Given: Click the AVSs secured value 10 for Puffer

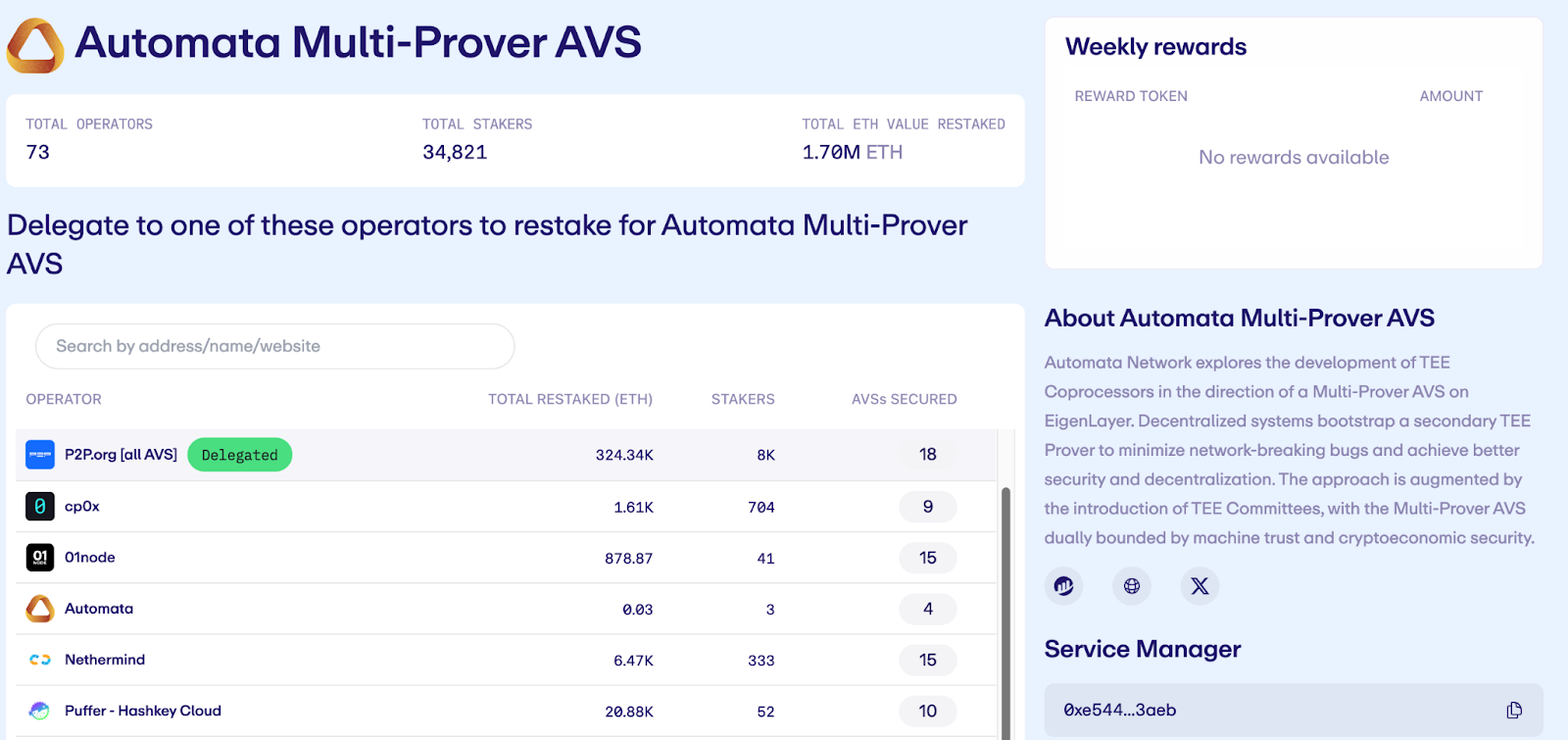Looking at the screenshot, I should pos(928,711).
